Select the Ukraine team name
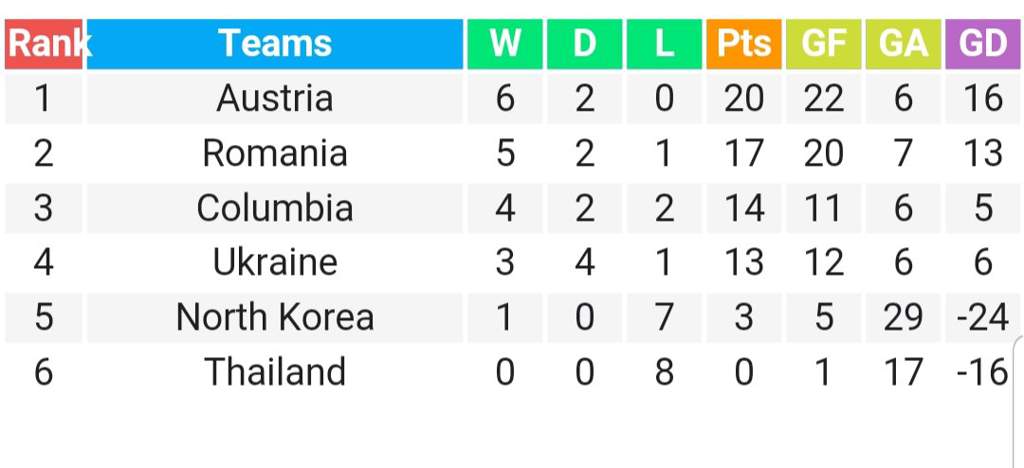This screenshot has height=468, width=1024. [275, 263]
